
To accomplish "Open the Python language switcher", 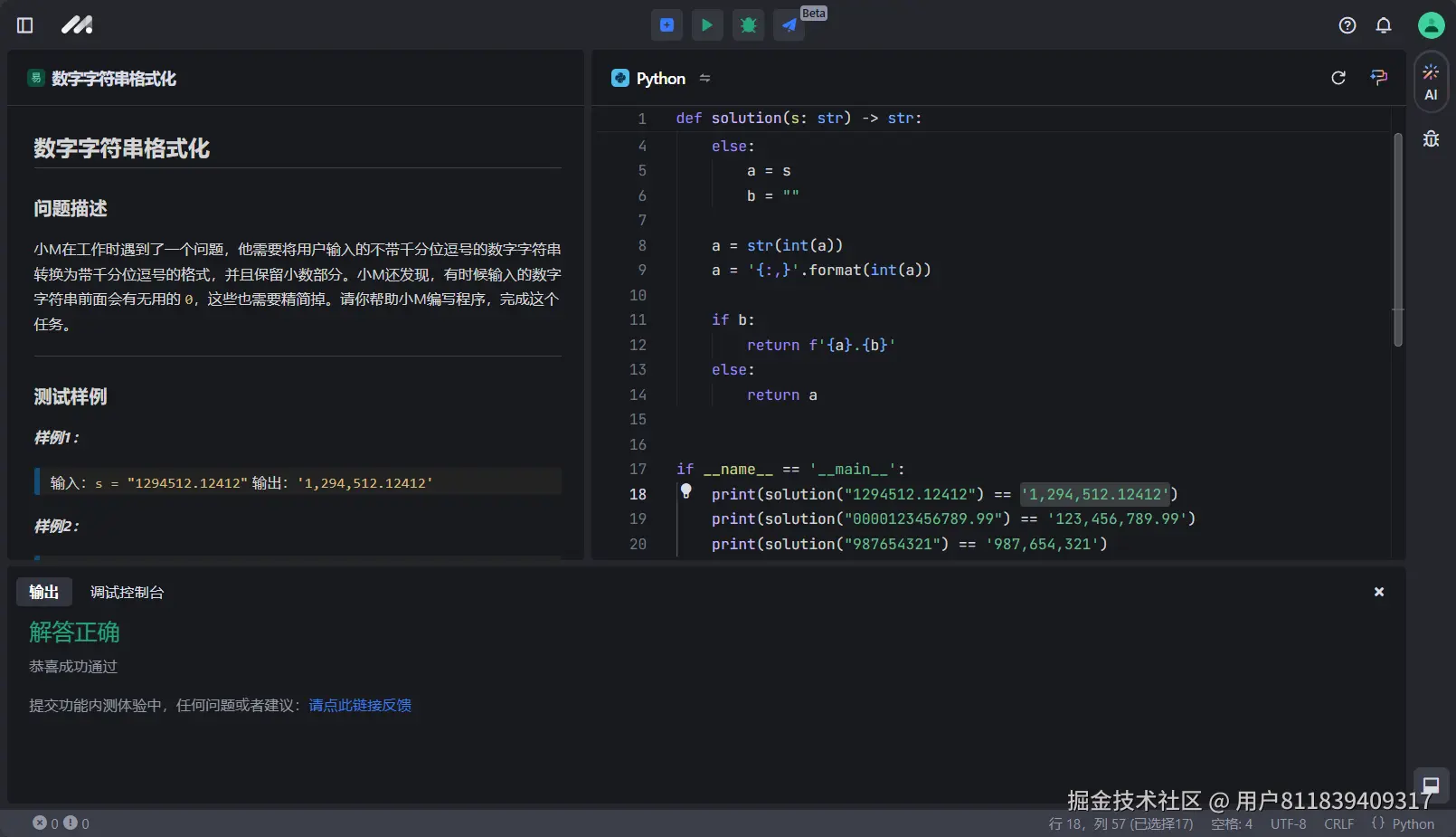I will pos(661,79).
